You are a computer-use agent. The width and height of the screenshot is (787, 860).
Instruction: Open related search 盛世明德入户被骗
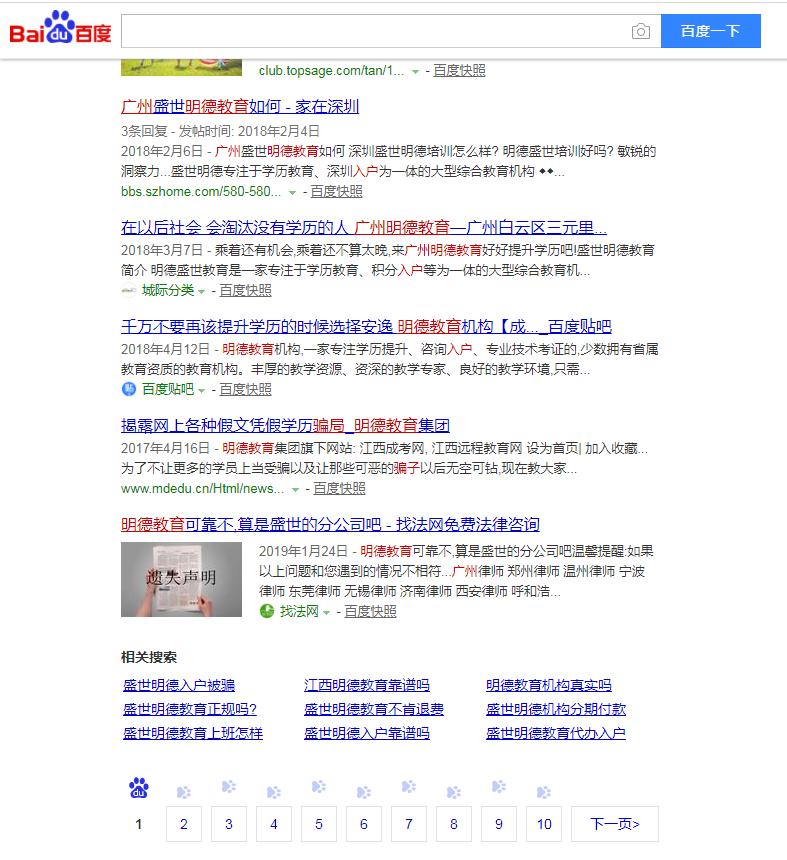tap(179, 685)
